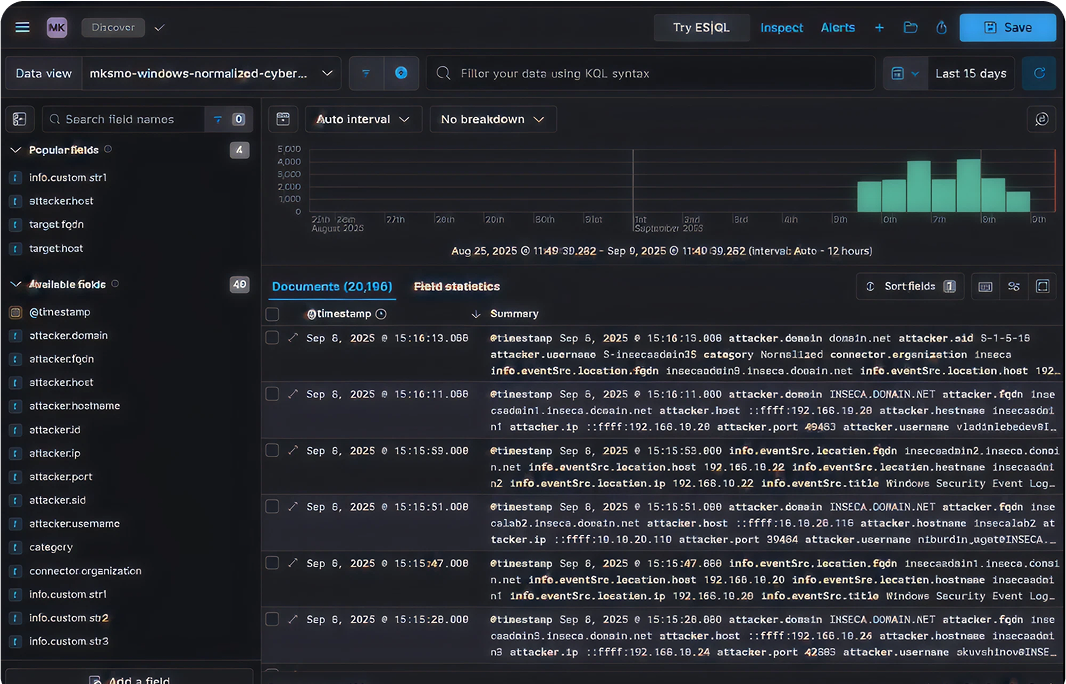Collapse the Popular fields section
This screenshot has height=684, width=1066.
(16, 150)
